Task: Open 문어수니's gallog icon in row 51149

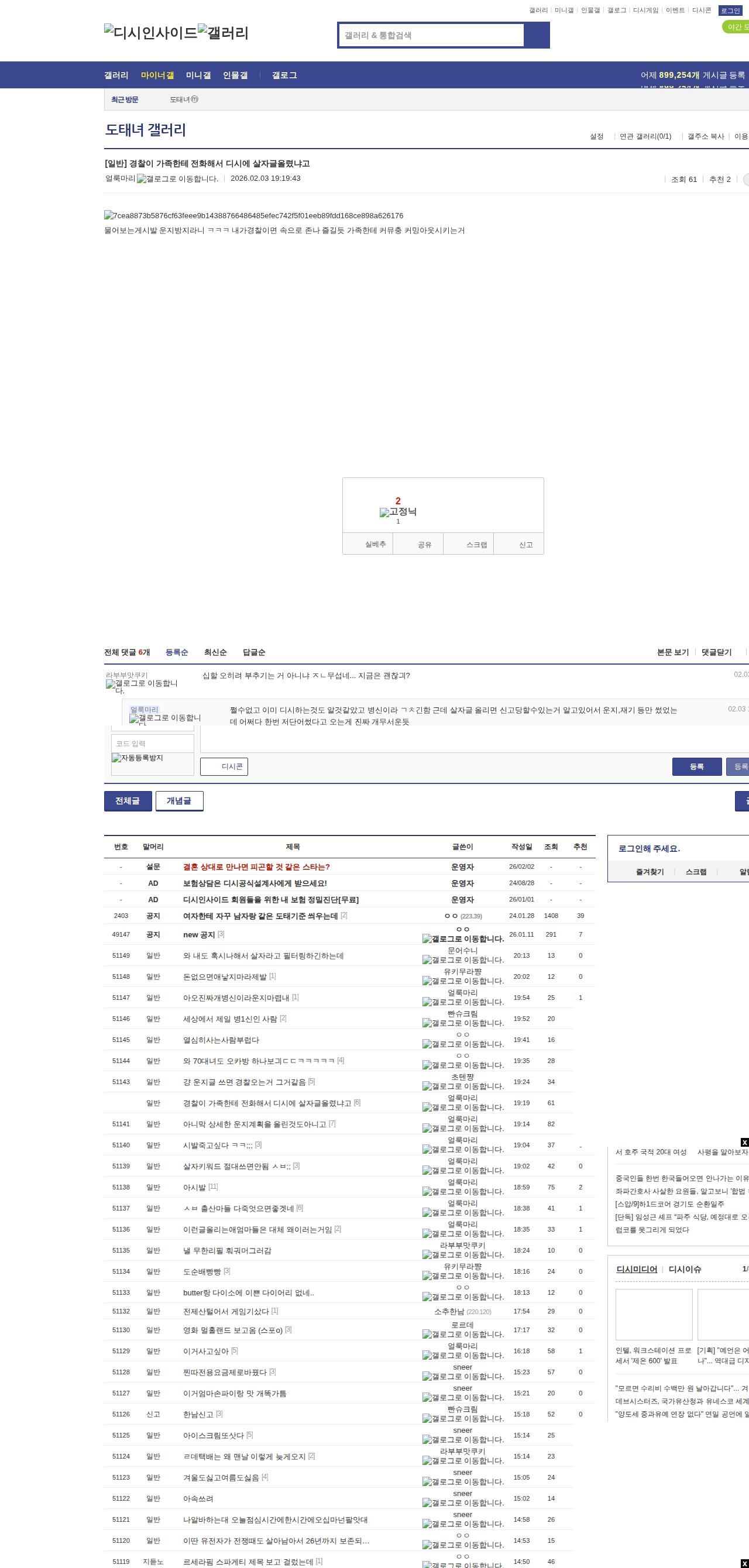Action: point(463,960)
